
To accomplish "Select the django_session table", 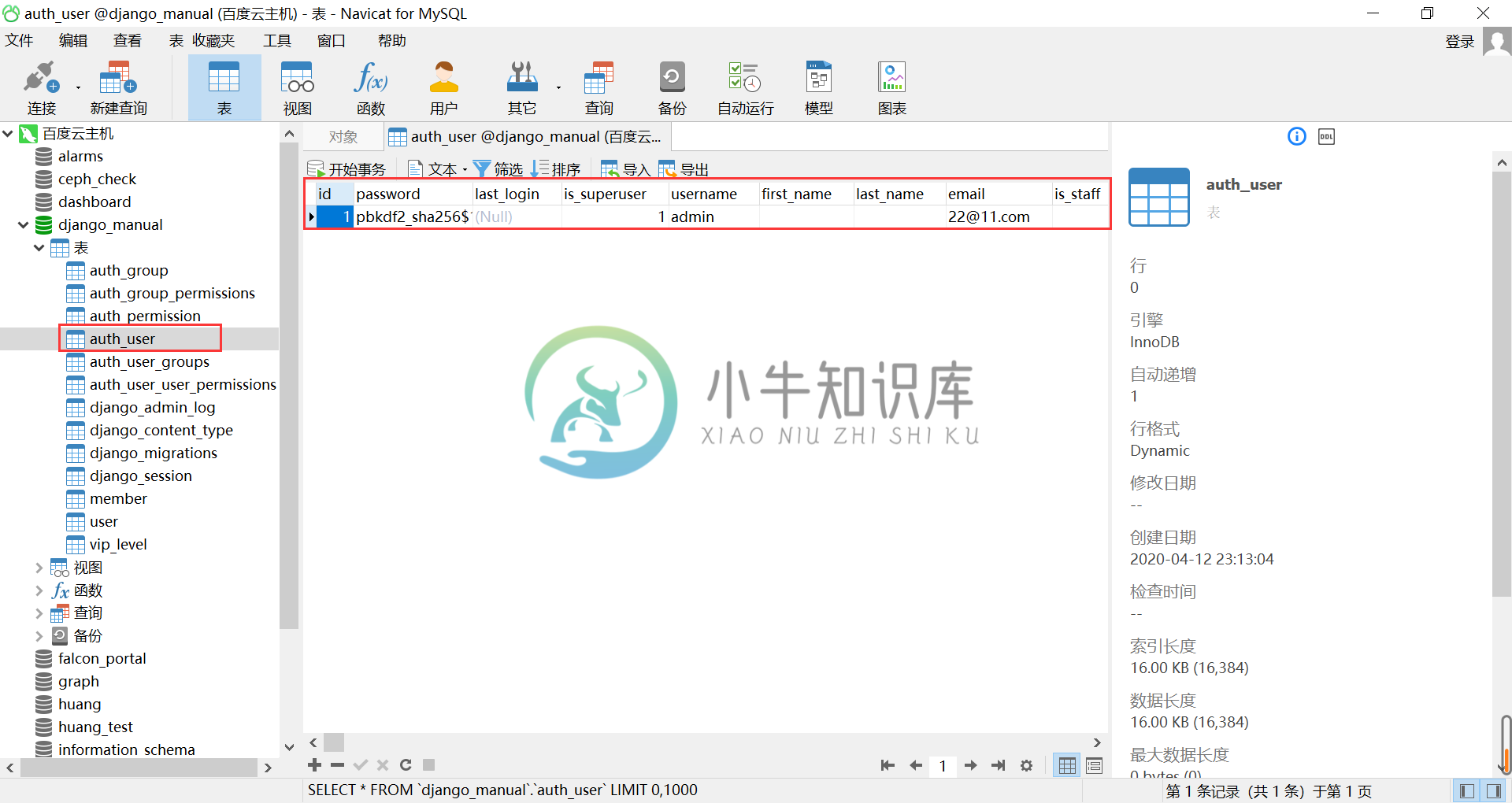I will tap(140, 476).
